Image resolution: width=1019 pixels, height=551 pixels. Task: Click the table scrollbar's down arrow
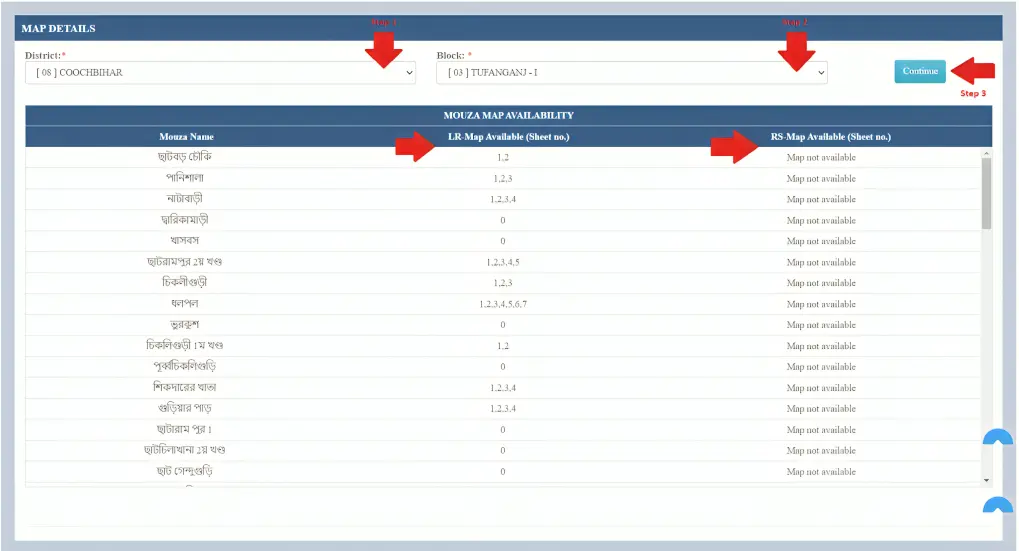click(x=987, y=481)
